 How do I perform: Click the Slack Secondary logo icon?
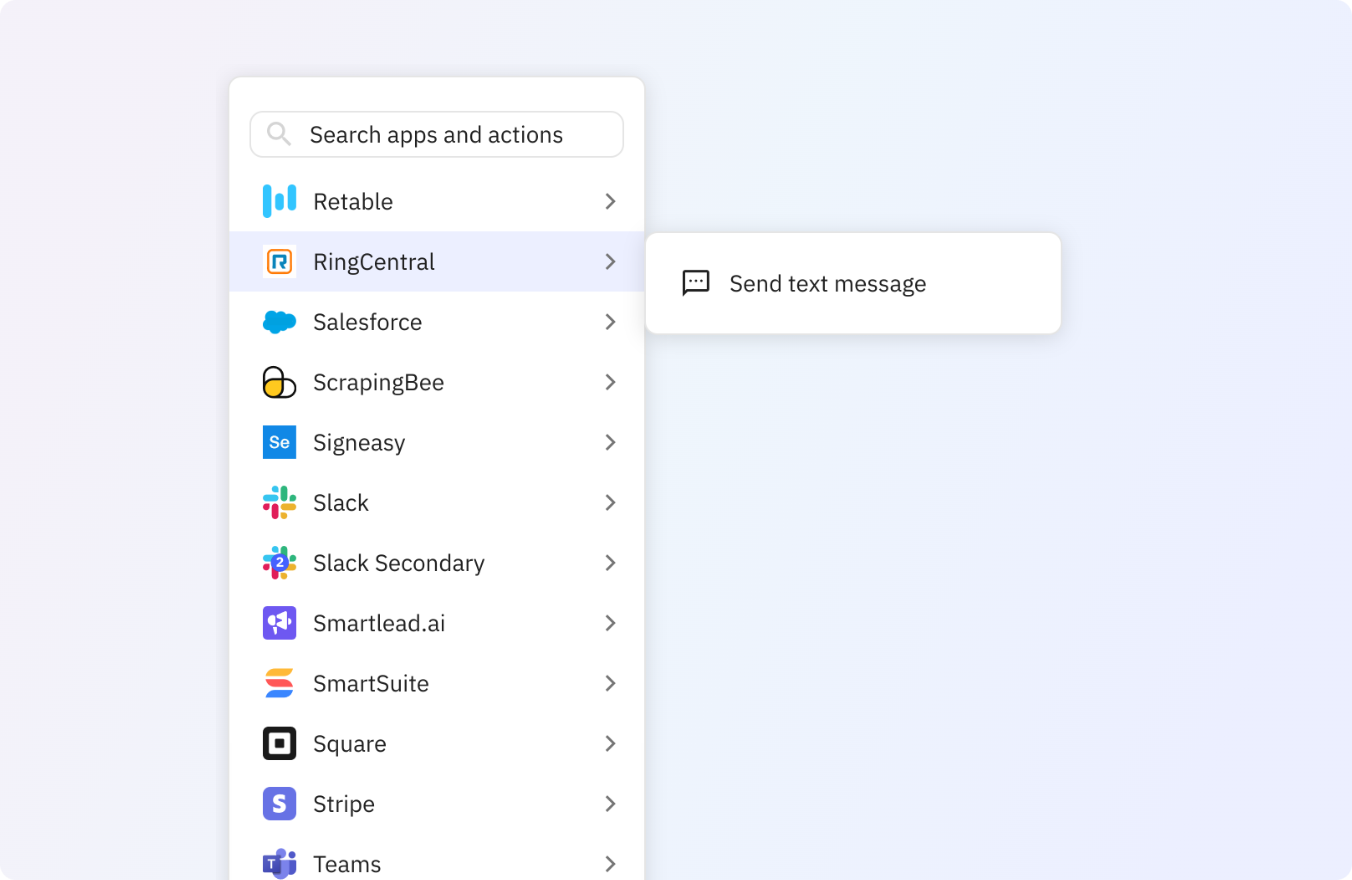[279, 563]
